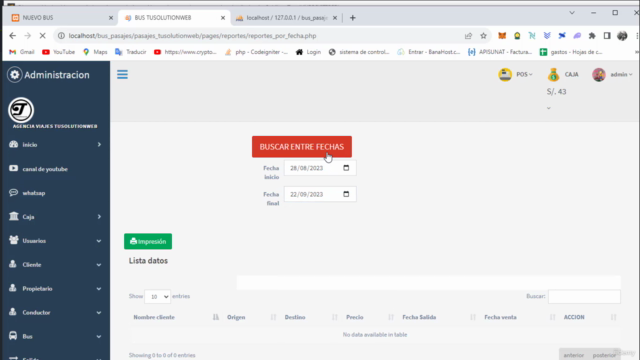Image resolution: width=640 pixels, height=360 pixels.
Task: Click the posterior pagination button
Action: (x=604, y=355)
